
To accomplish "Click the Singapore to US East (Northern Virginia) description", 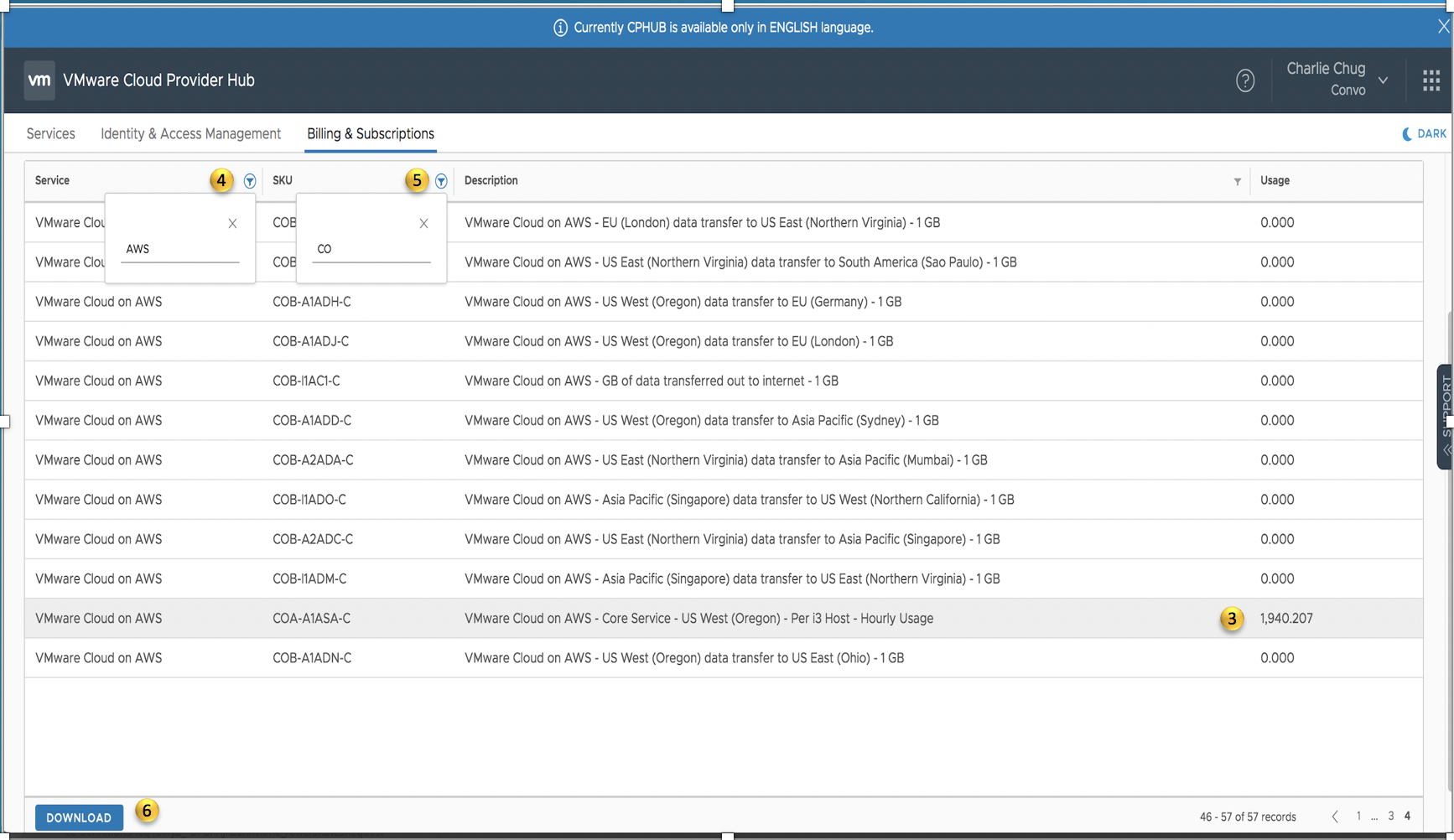I will (x=732, y=578).
